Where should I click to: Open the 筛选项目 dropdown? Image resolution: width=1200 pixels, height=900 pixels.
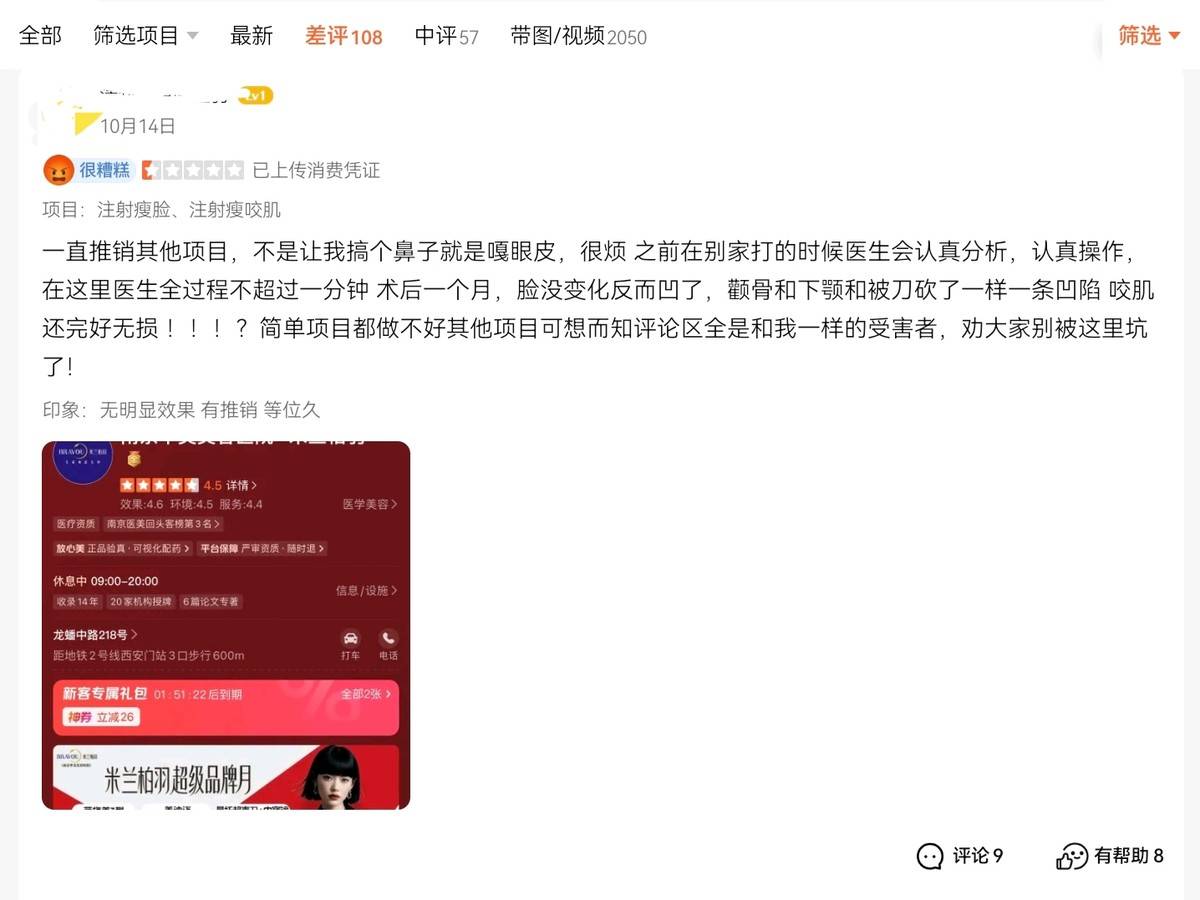coord(146,36)
